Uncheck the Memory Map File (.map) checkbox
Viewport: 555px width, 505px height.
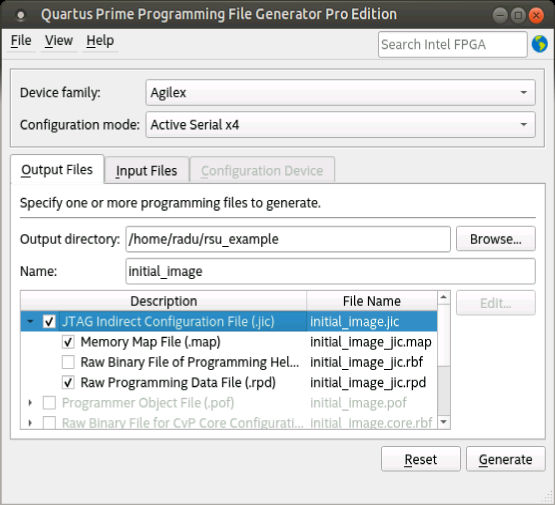[x=68, y=342]
